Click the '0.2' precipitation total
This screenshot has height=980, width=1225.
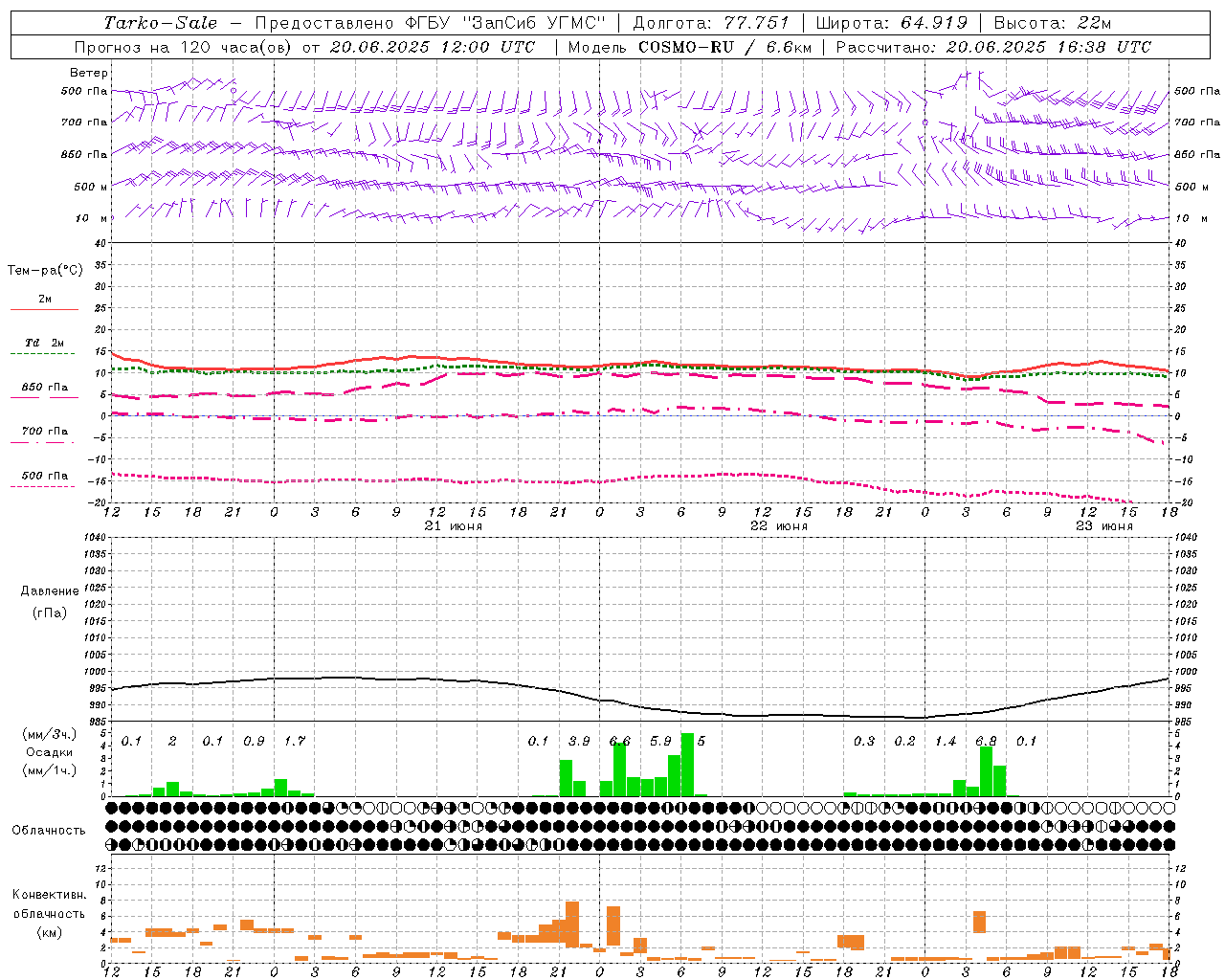coord(904,742)
